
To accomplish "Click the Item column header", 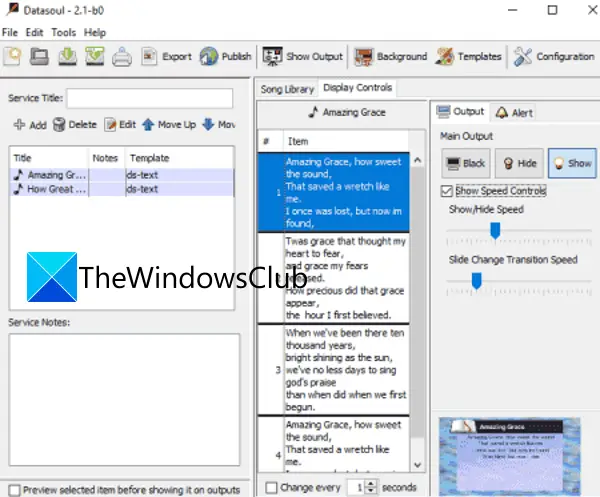I will coord(346,142).
